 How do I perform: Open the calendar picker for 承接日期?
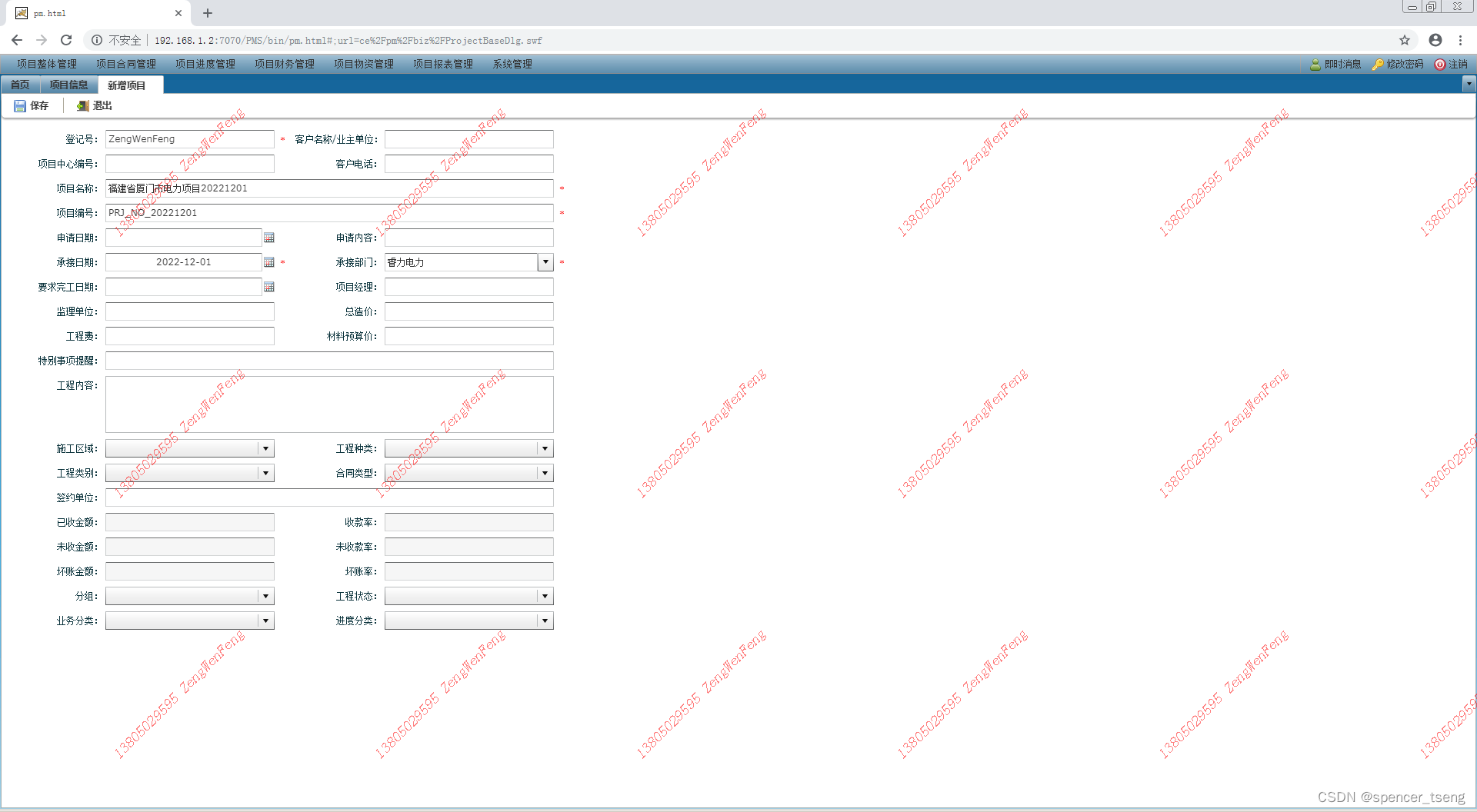click(268, 262)
